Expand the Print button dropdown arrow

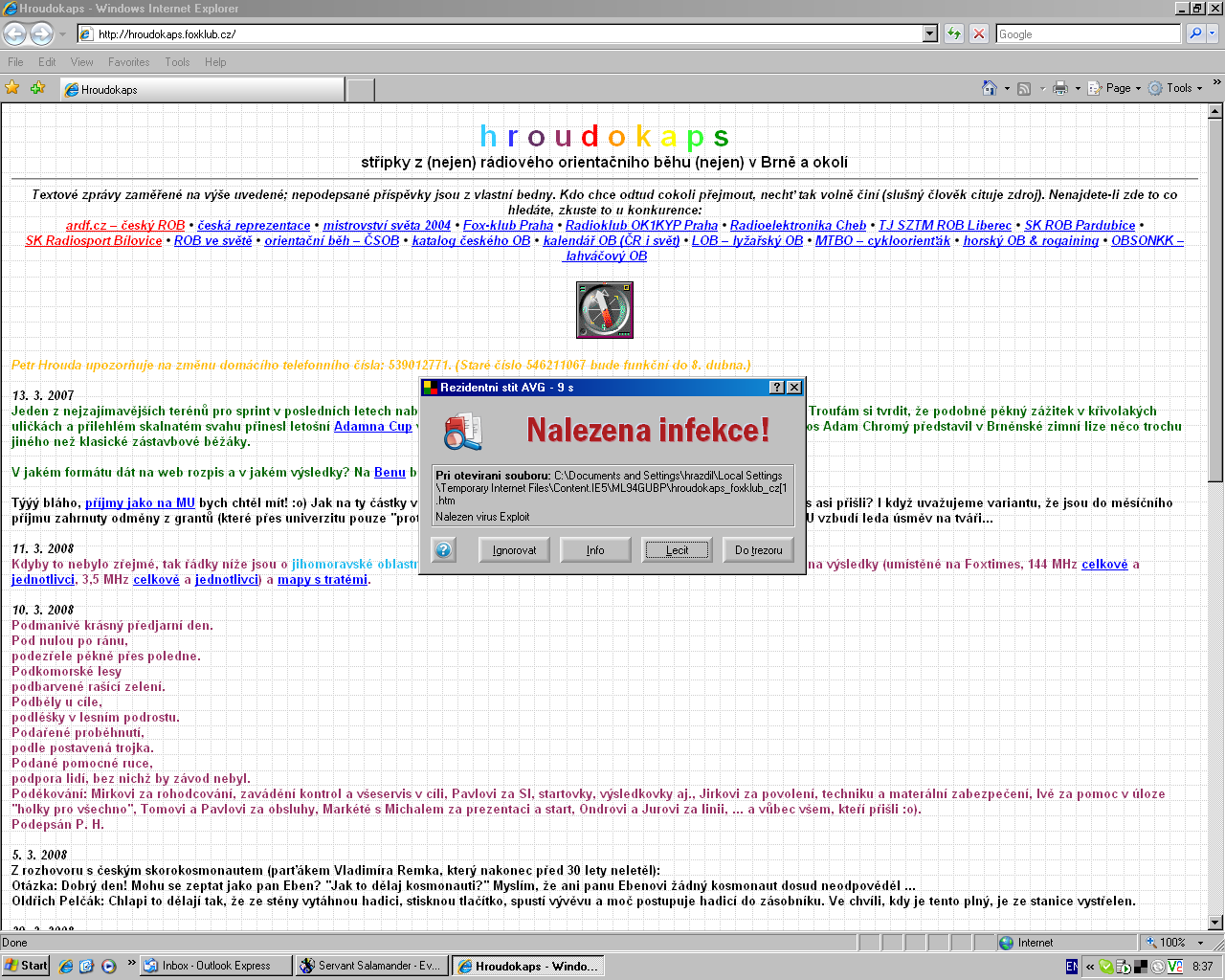[1077, 88]
